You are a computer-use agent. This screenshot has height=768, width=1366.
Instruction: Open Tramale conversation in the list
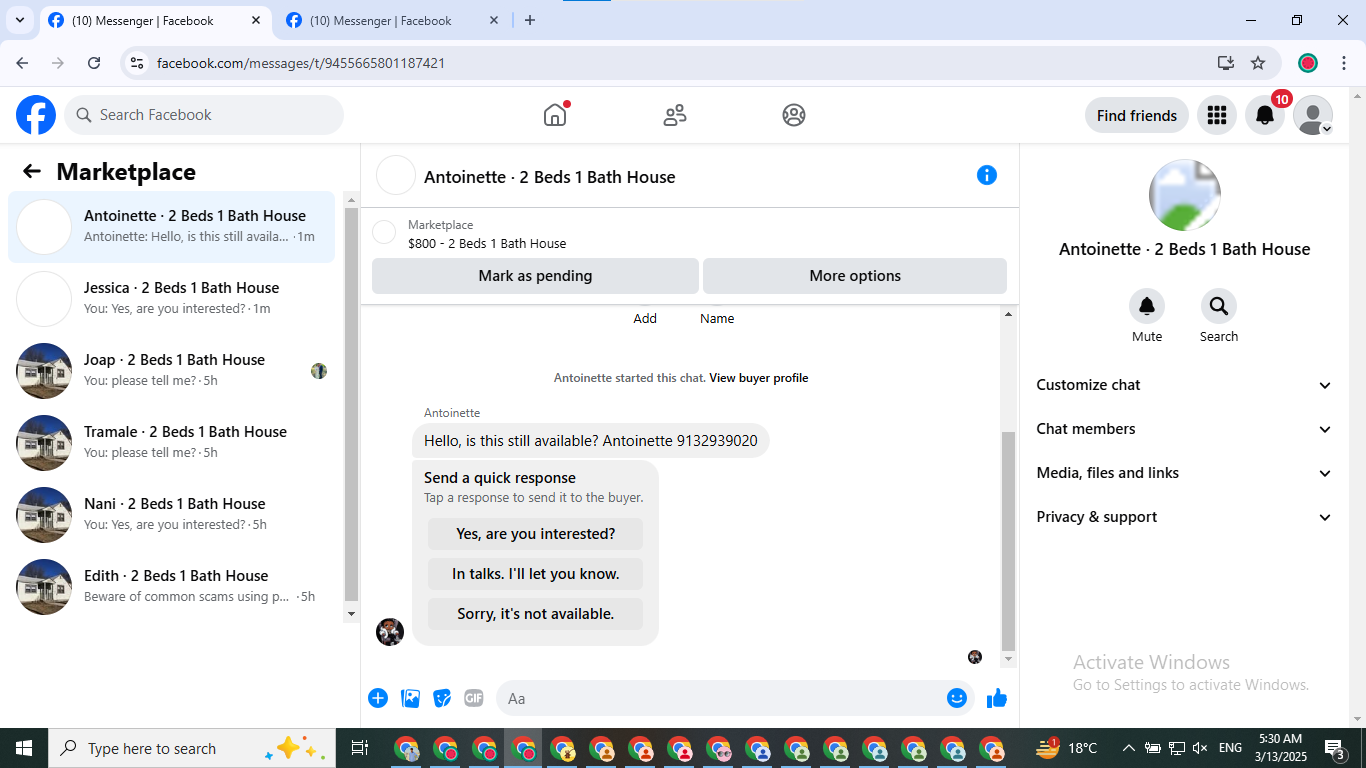coord(171,443)
